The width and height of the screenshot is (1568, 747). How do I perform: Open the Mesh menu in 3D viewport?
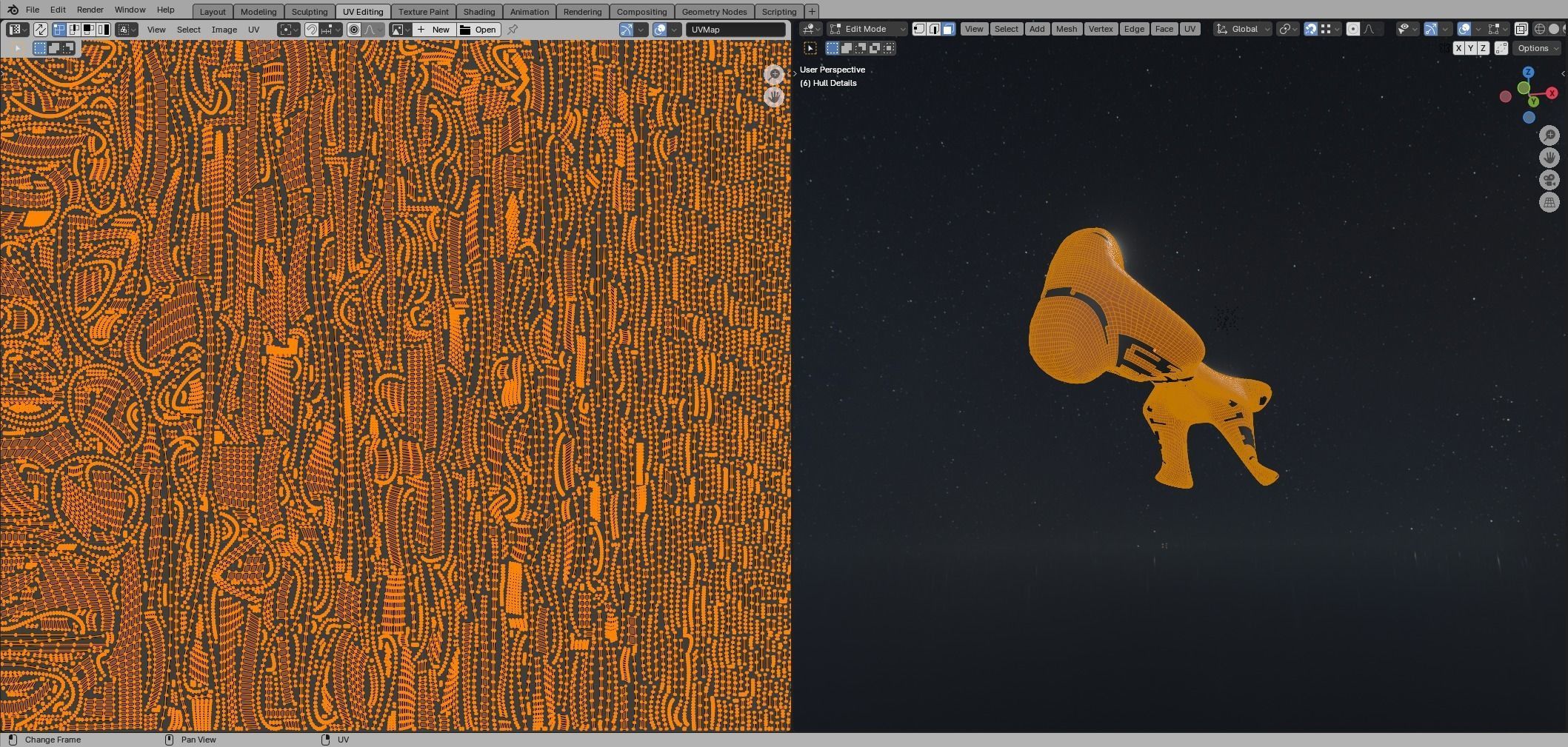tap(1067, 29)
